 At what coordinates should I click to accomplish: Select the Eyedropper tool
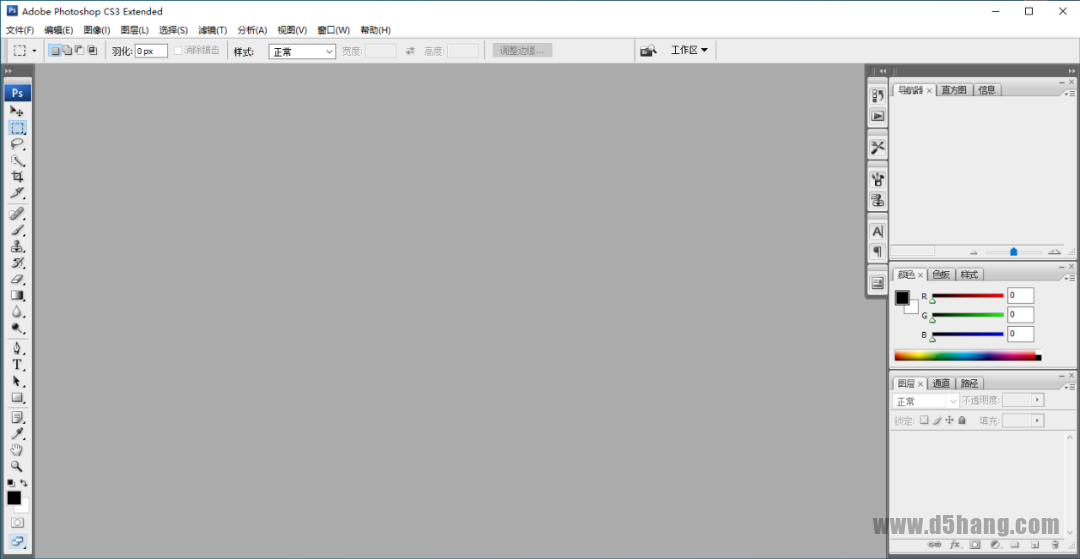pyautogui.click(x=17, y=434)
